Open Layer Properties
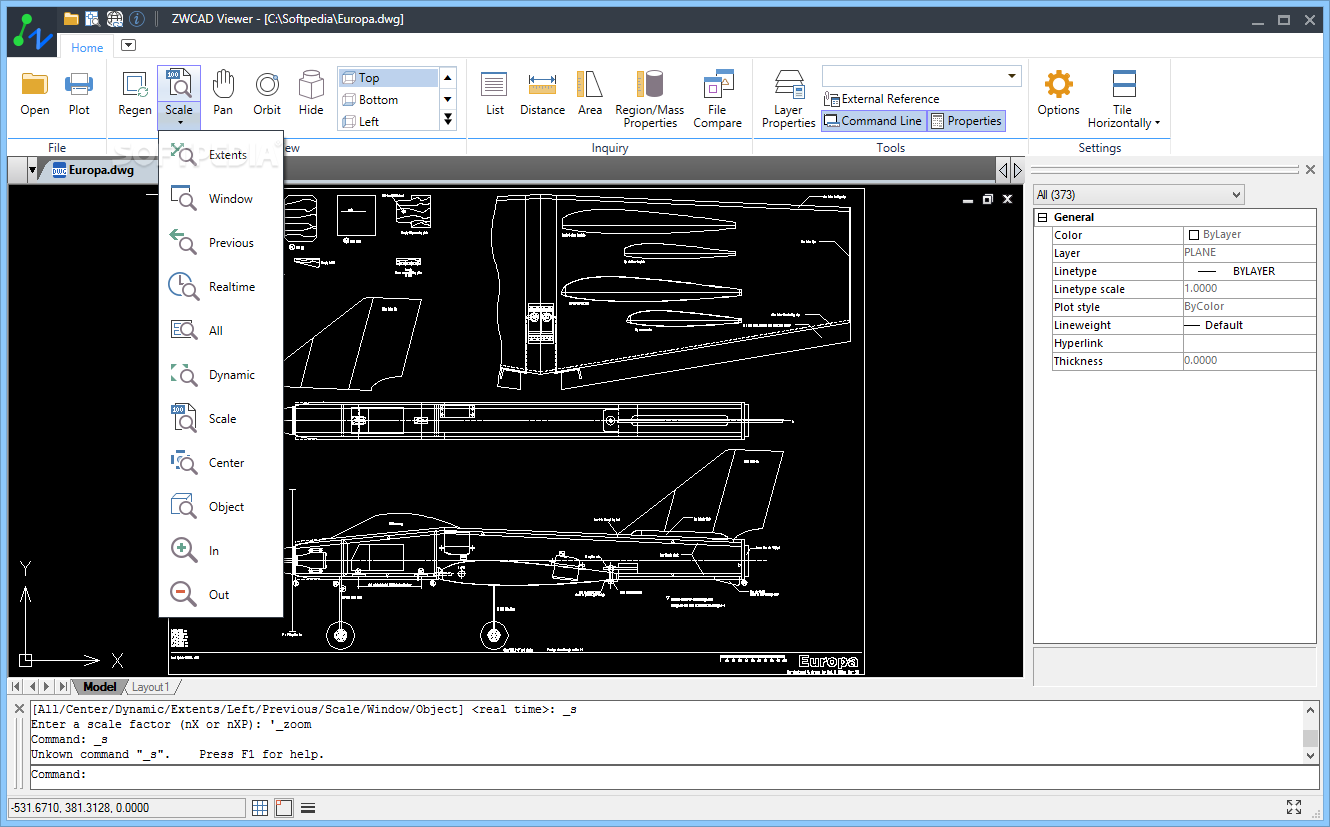The width and height of the screenshot is (1330, 827). [789, 99]
